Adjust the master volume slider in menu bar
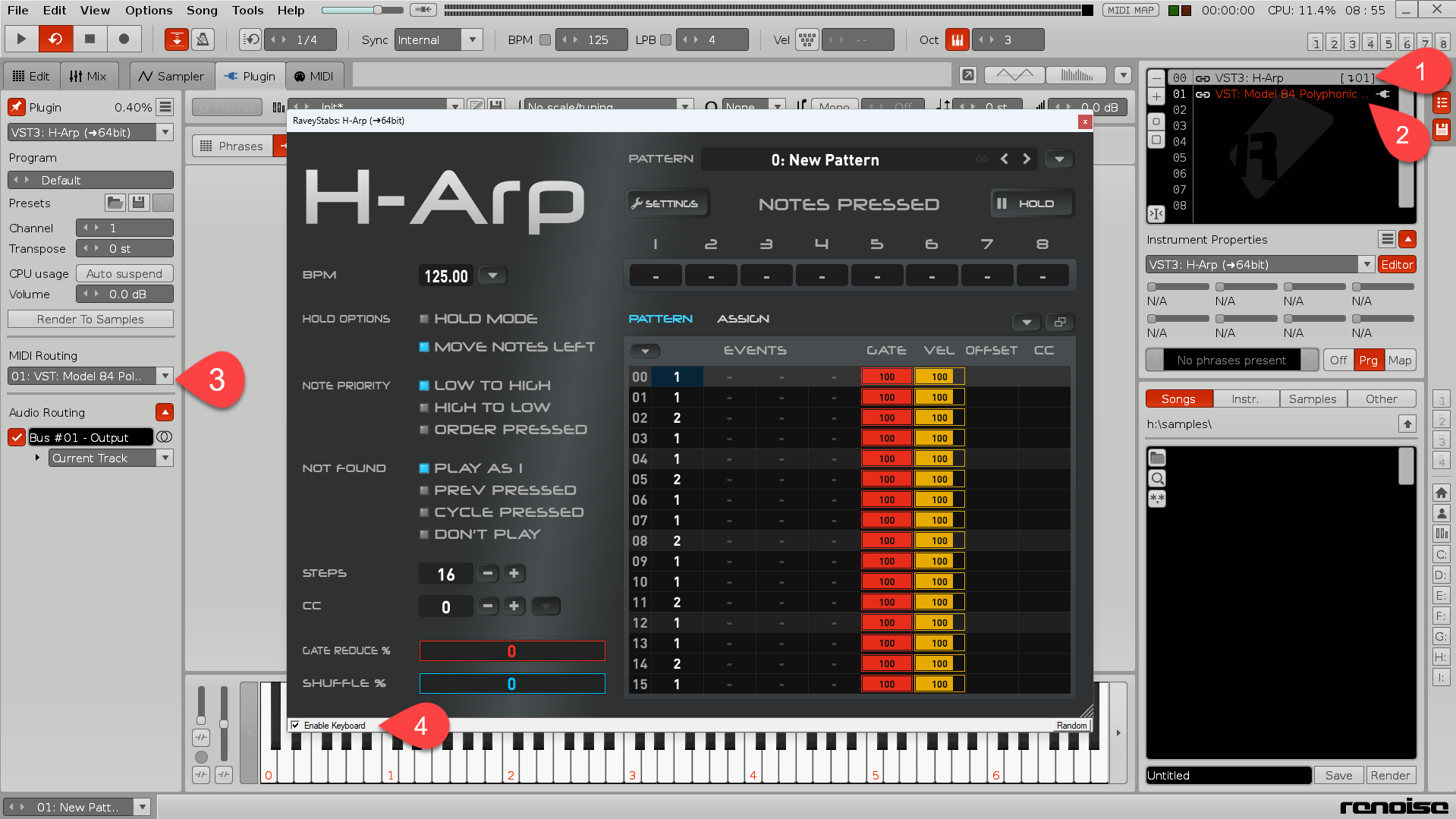 click(362, 10)
